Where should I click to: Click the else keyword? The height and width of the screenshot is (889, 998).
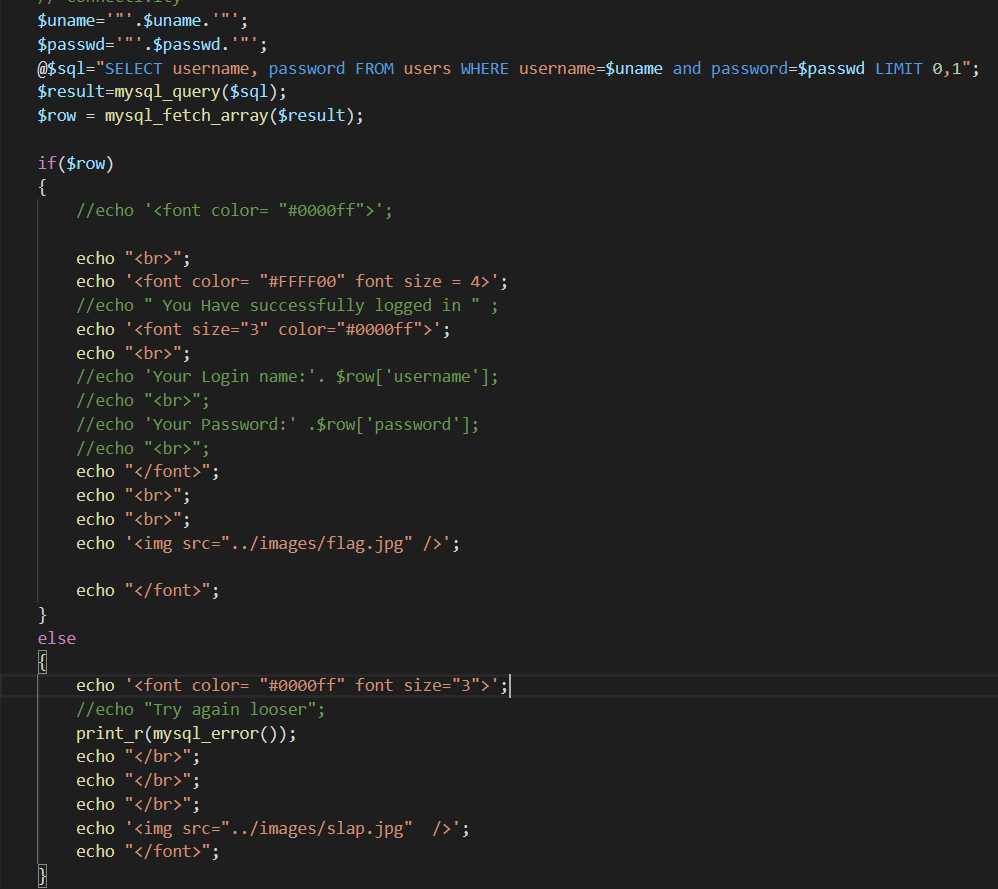pyautogui.click(x=56, y=638)
